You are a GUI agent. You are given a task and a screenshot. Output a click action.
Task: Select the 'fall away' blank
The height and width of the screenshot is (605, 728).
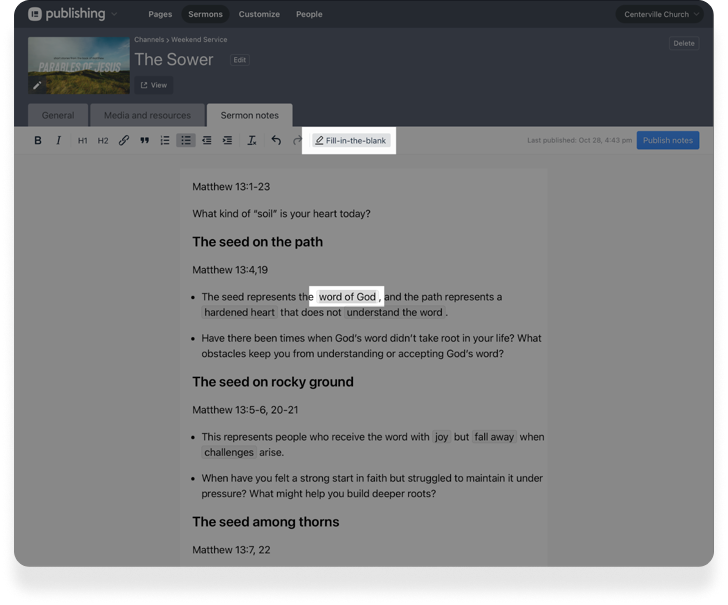(x=494, y=437)
